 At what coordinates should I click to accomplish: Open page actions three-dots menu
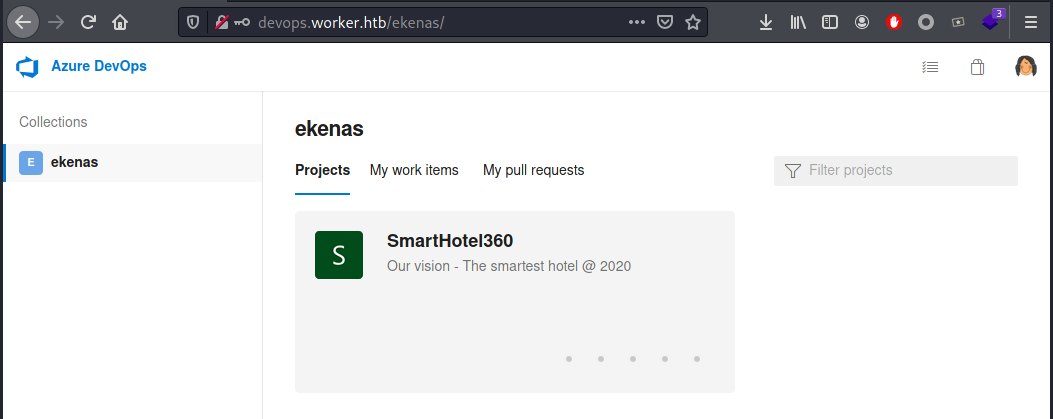pyautogui.click(x=636, y=22)
